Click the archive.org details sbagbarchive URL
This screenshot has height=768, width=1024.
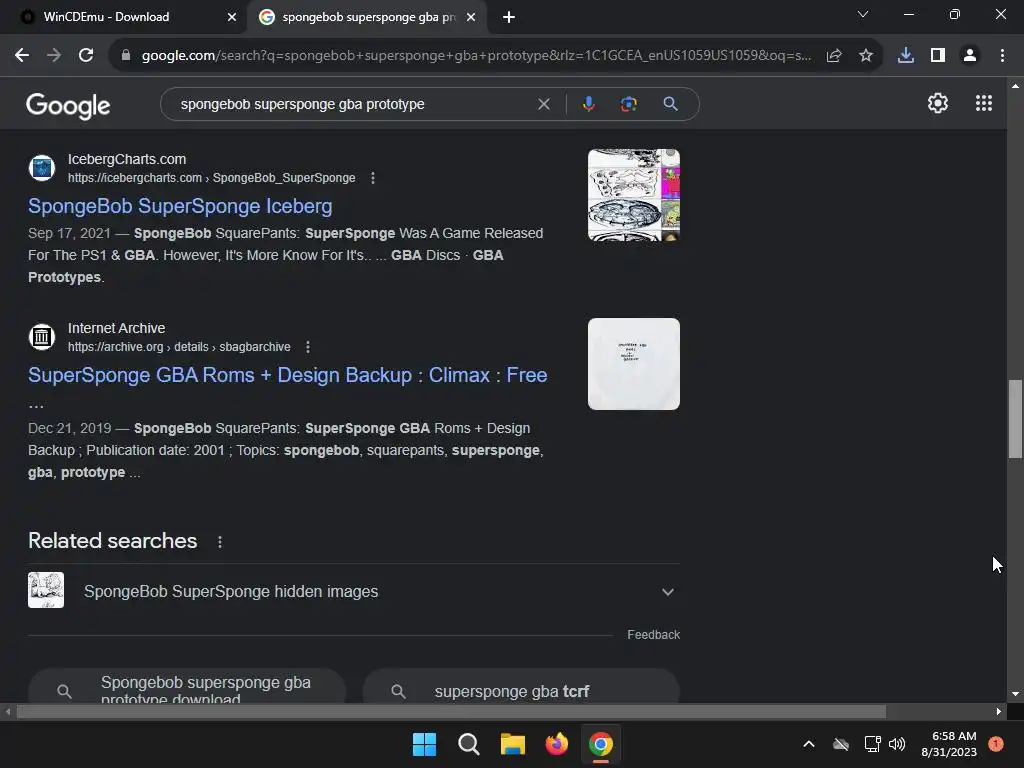coord(179,347)
